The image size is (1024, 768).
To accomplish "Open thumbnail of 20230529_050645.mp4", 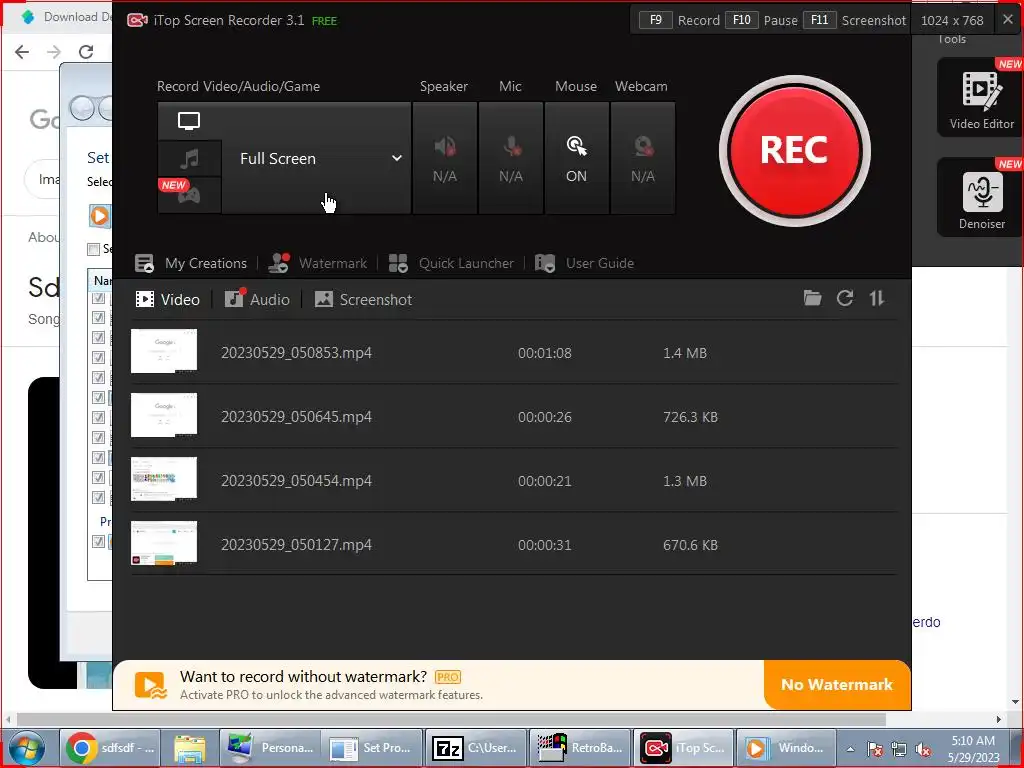I will coord(164,415).
